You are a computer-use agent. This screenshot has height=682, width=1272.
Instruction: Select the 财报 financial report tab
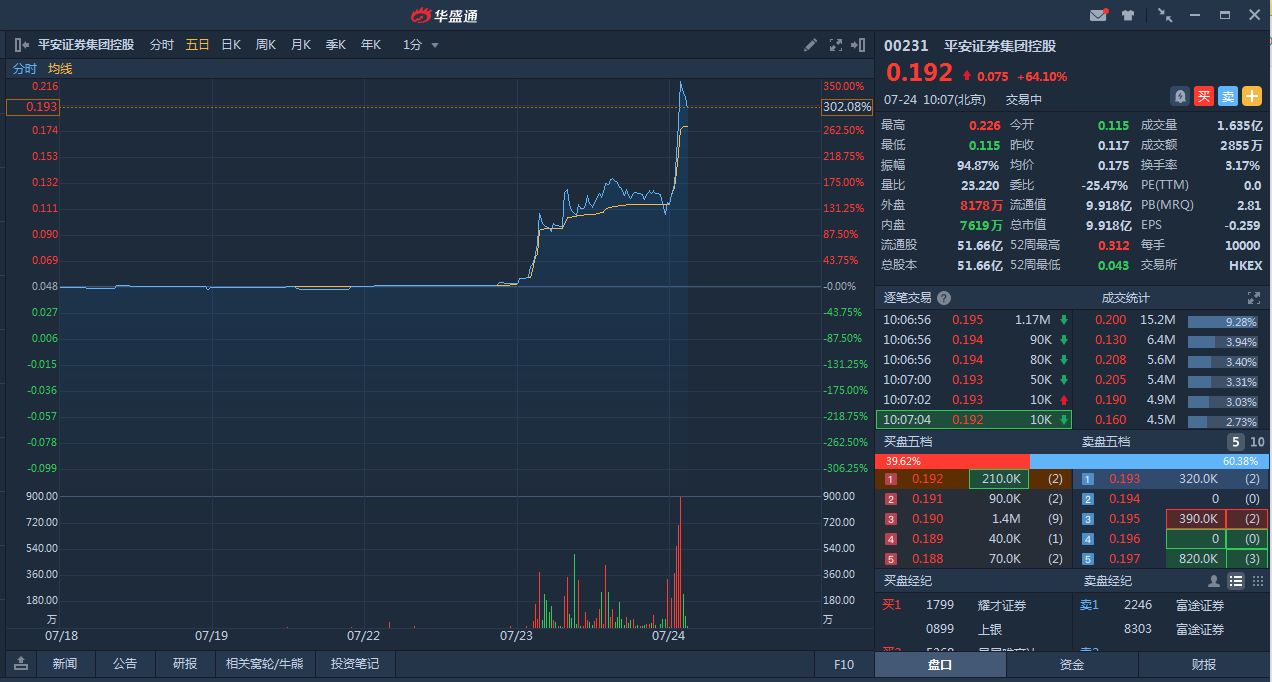[x=1204, y=664]
